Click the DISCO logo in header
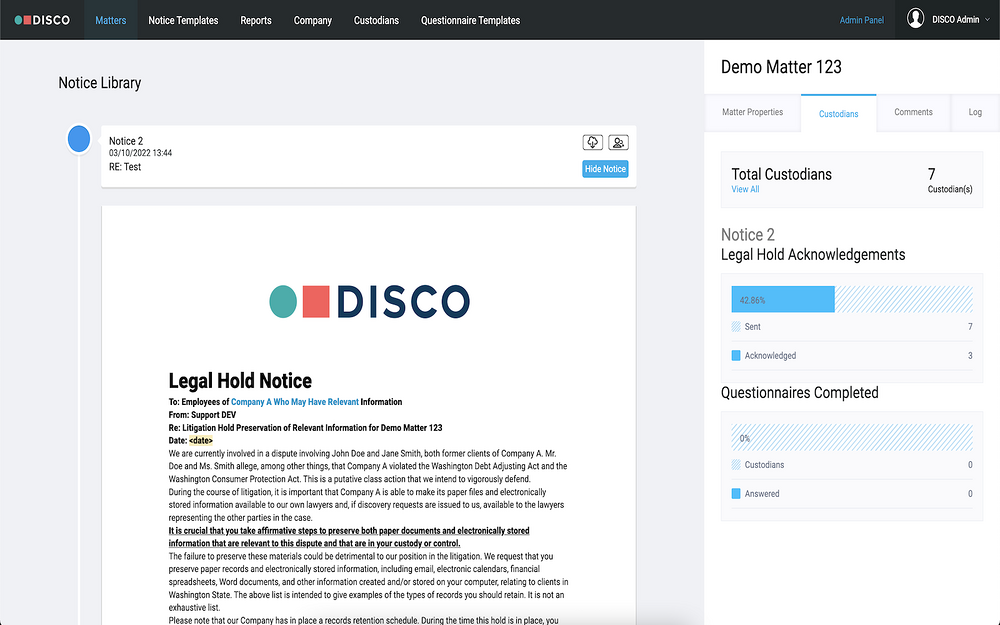 click(42, 20)
